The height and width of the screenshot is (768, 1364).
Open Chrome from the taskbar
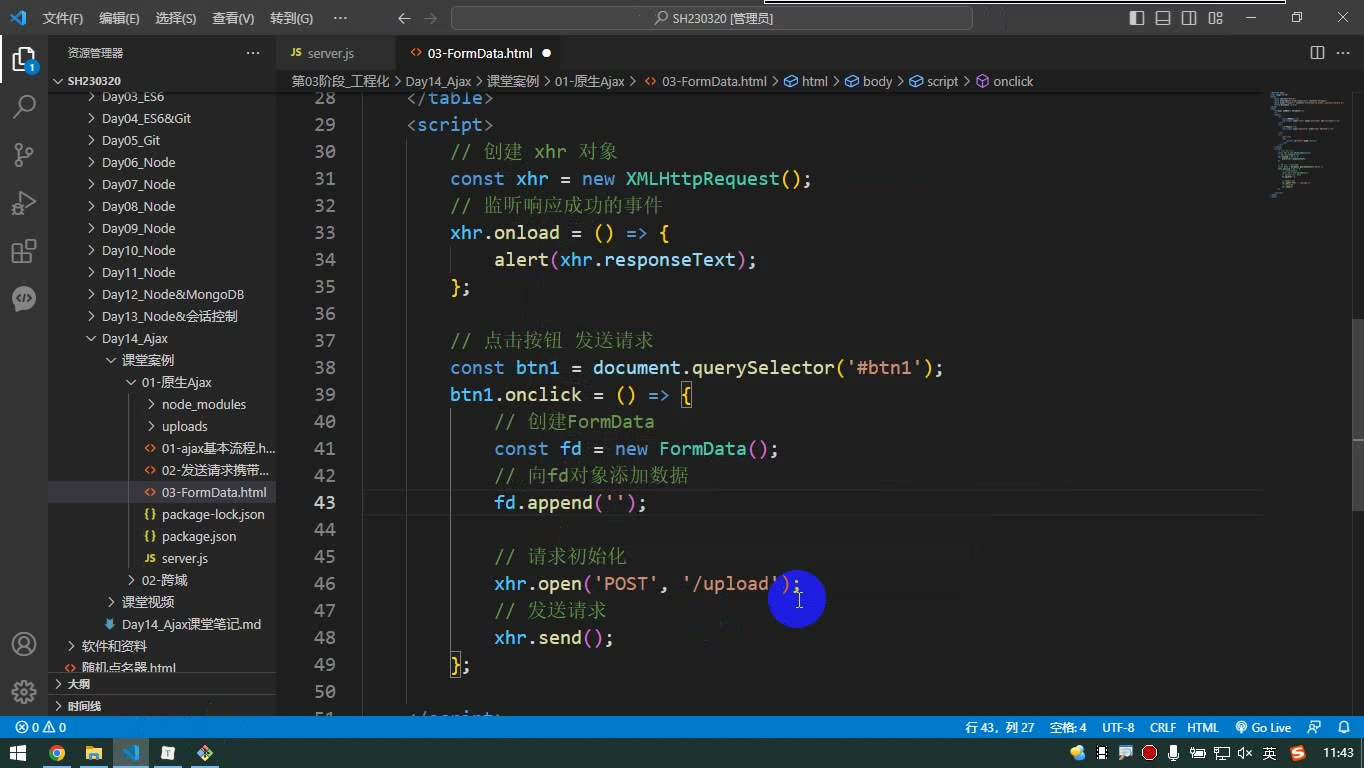coord(57,753)
